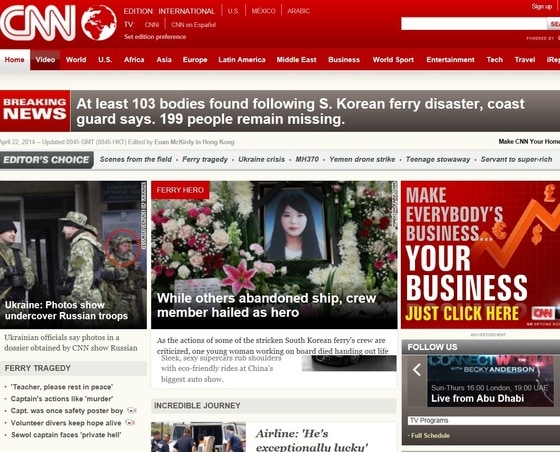Open CNN en Español link
This screenshot has width=560, height=452.
click(194, 25)
